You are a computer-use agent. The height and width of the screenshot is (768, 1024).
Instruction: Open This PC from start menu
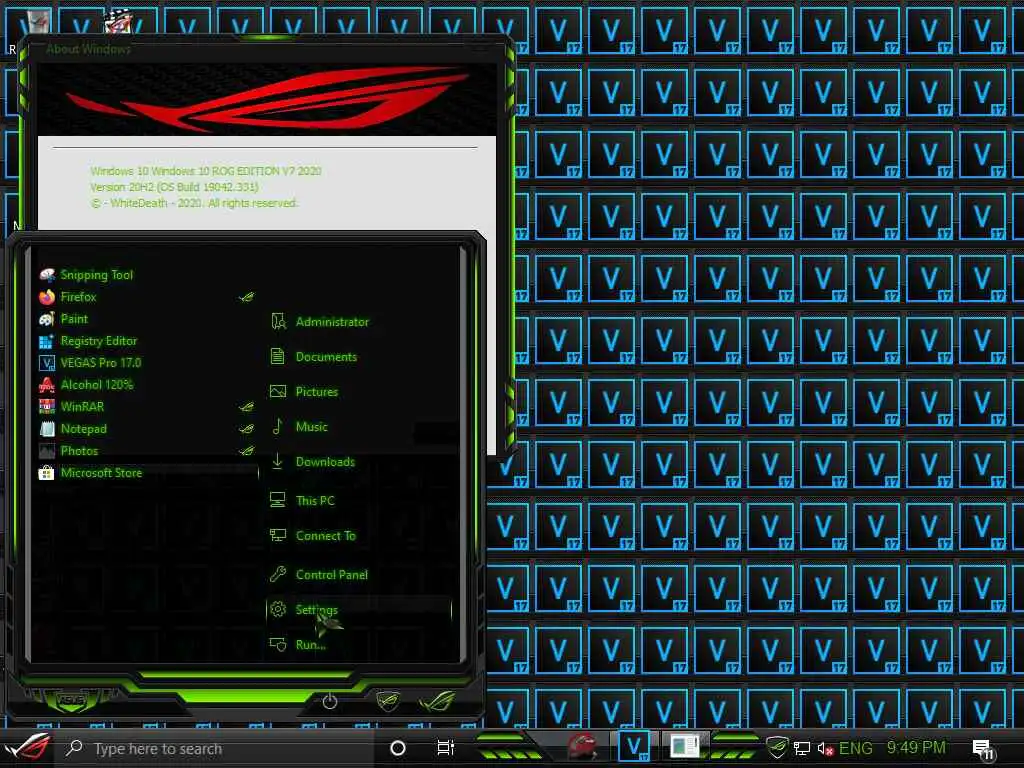pos(302,501)
